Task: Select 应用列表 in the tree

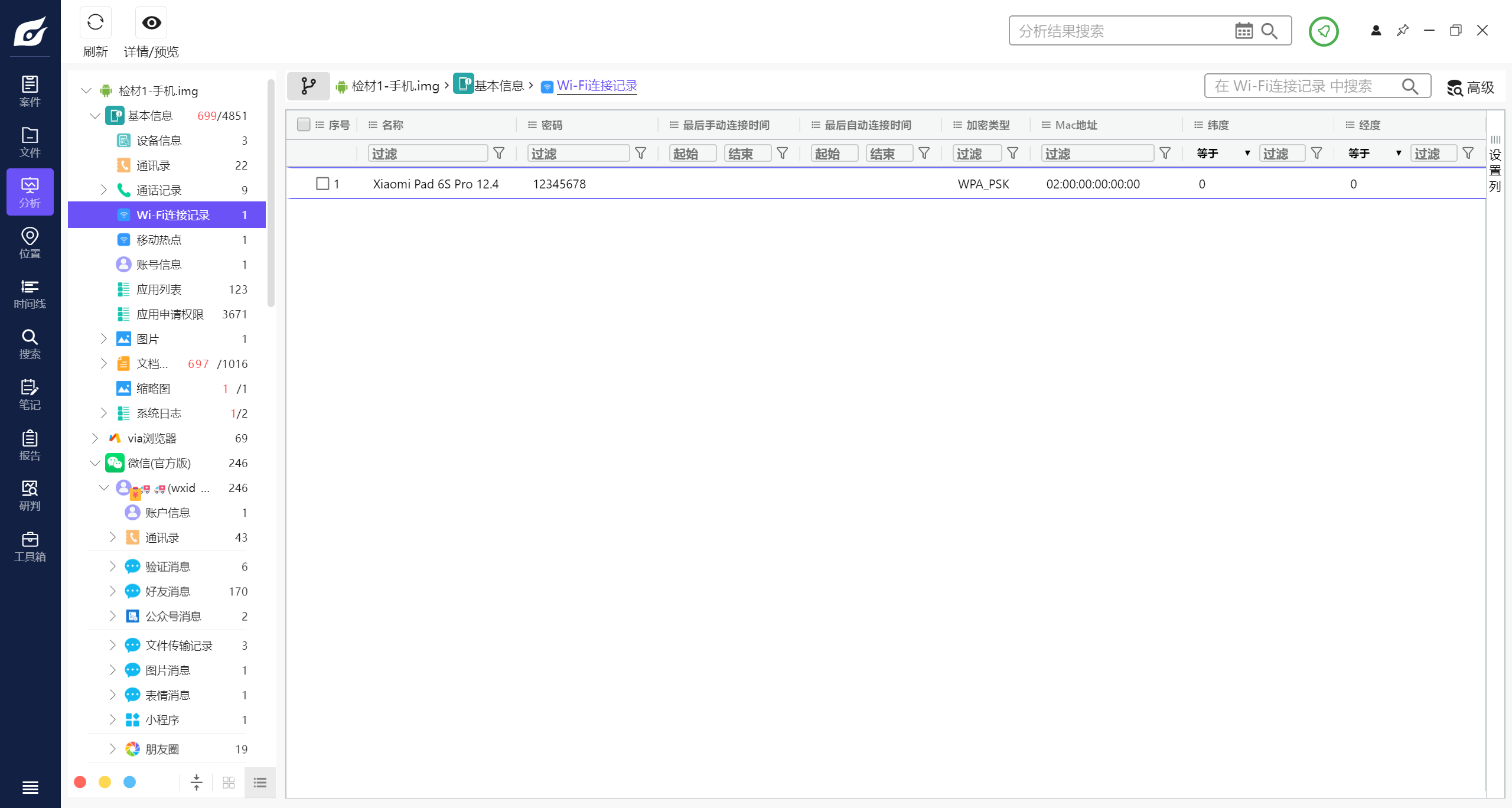Action: click(159, 289)
